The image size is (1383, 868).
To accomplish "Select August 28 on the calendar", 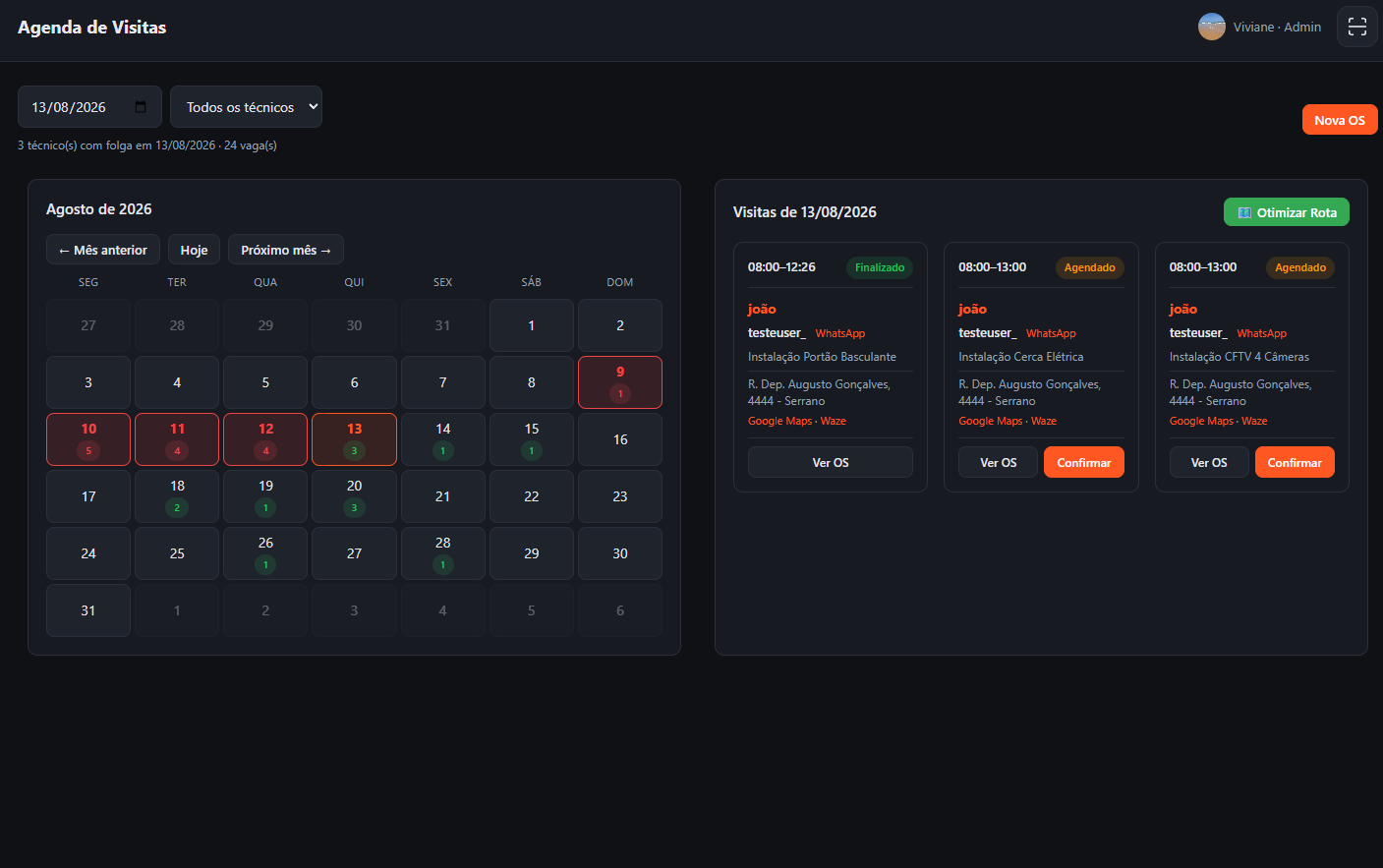I will (443, 553).
